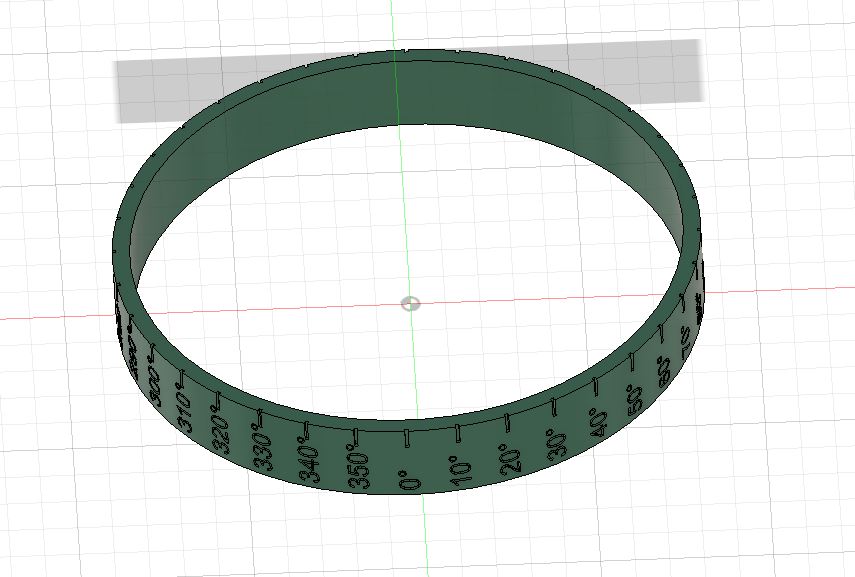This screenshot has height=577, width=855.
Task: Click the engraved 0° label
Action: [410, 479]
